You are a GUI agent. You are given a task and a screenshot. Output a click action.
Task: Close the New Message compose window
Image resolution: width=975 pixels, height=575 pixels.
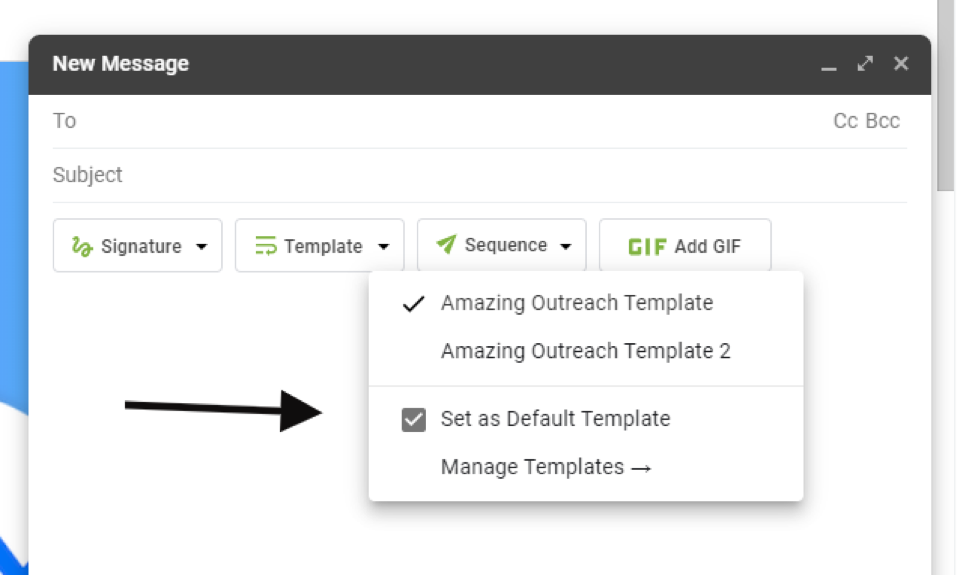click(x=901, y=64)
